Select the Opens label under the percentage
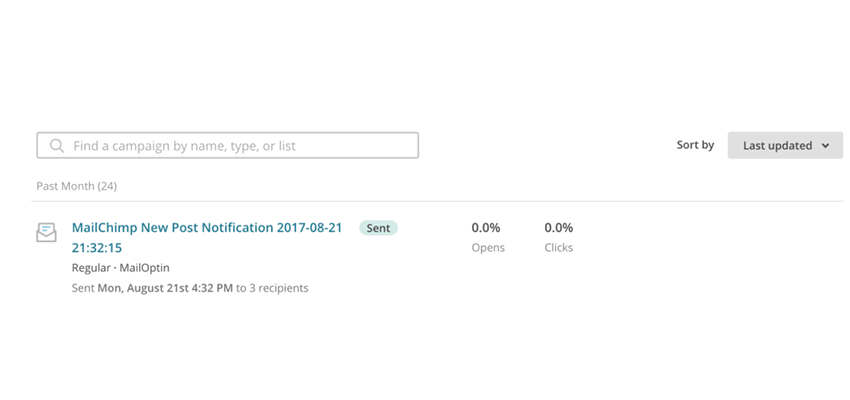 (x=488, y=247)
